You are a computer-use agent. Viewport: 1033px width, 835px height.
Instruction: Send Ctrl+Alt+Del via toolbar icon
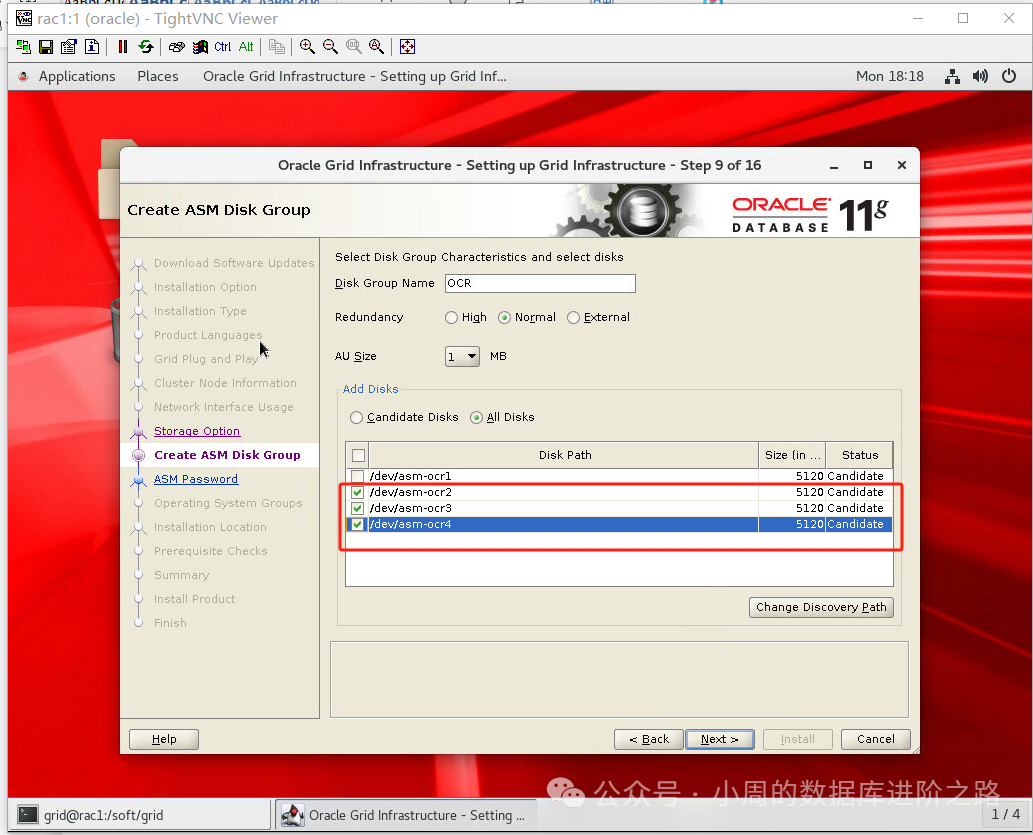click(176, 47)
